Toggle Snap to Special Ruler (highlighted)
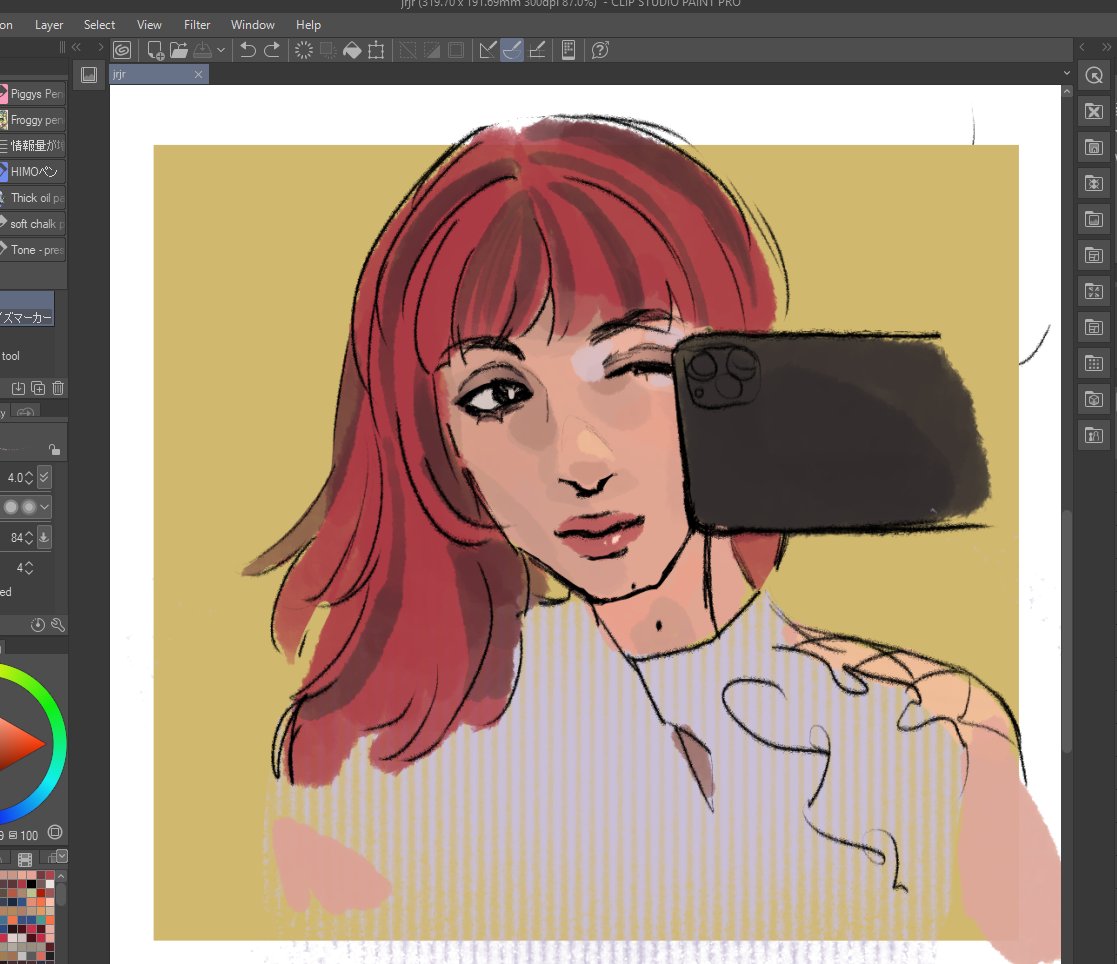The width and height of the screenshot is (1117, 964). (x=512, y=50)
